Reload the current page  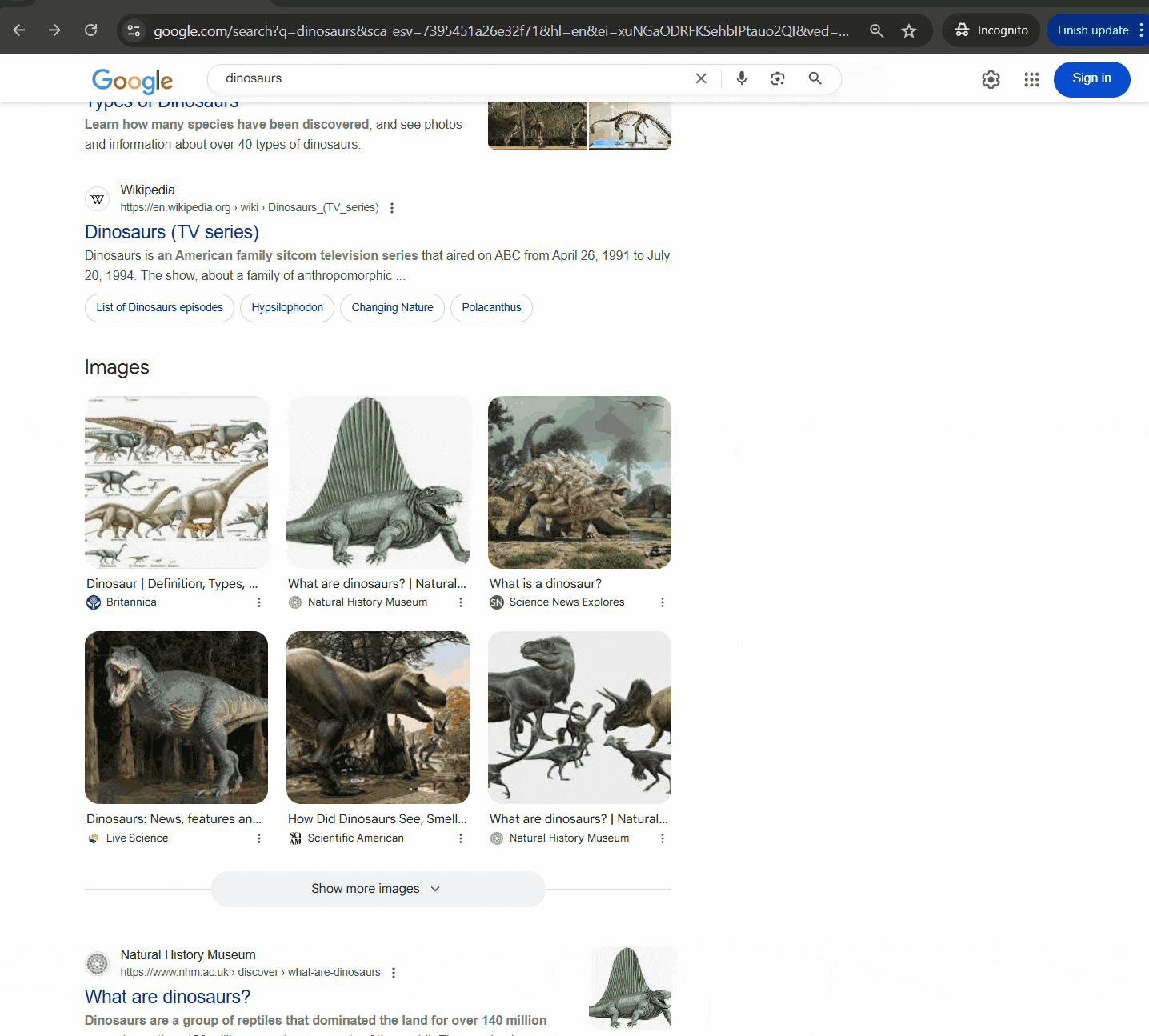90,30
